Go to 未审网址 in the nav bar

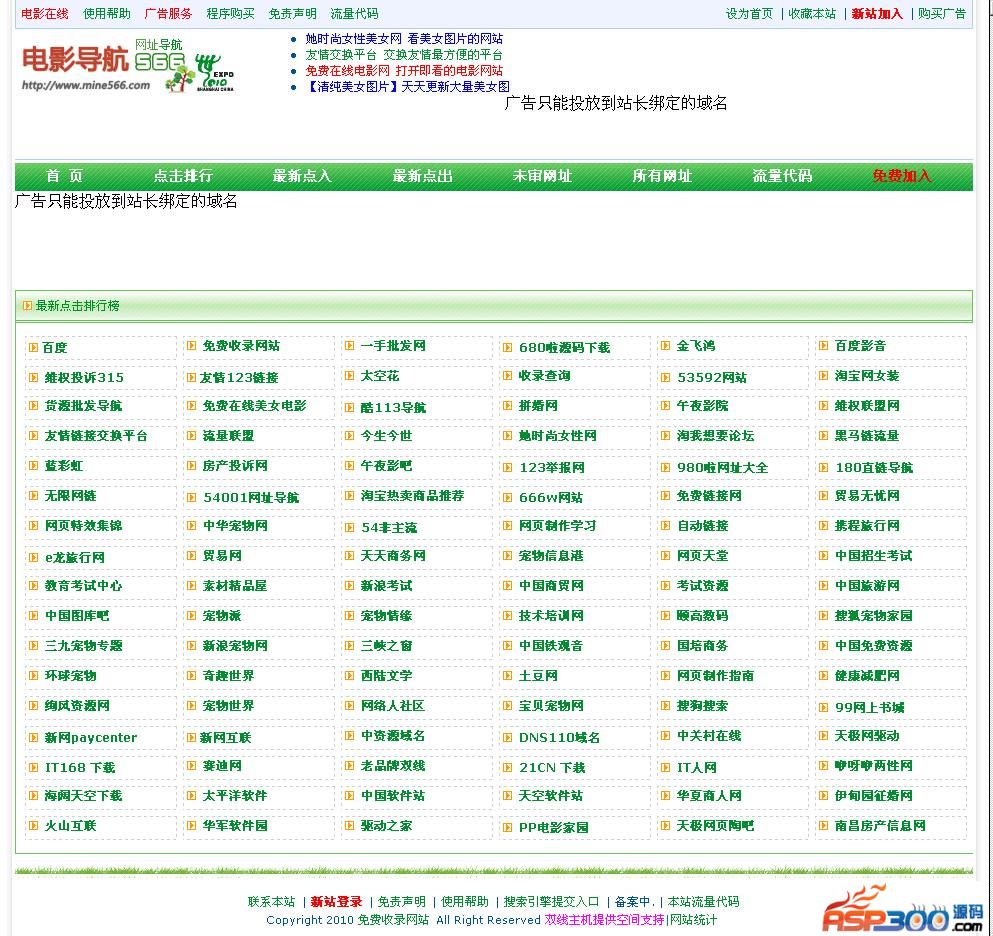click(x=542, y=176)
